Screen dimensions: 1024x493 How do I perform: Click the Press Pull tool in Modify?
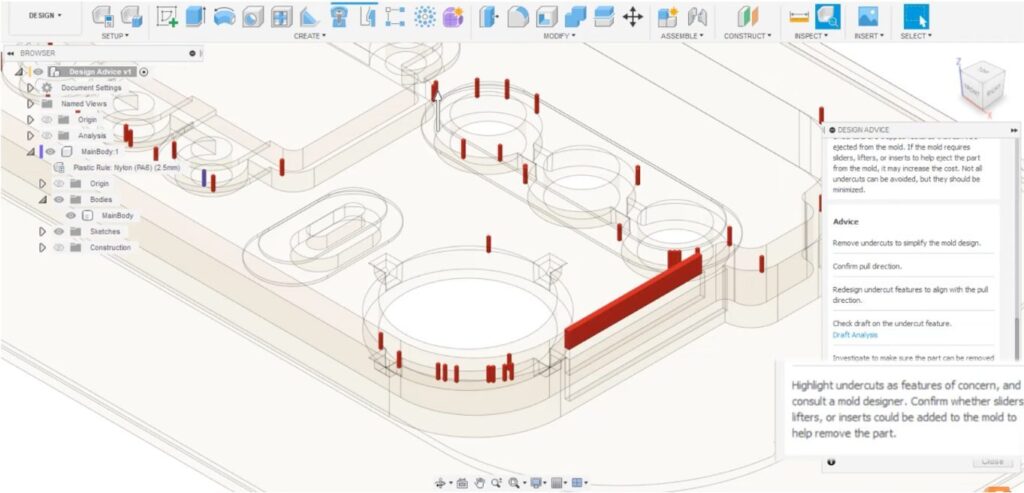pos(488,16)
